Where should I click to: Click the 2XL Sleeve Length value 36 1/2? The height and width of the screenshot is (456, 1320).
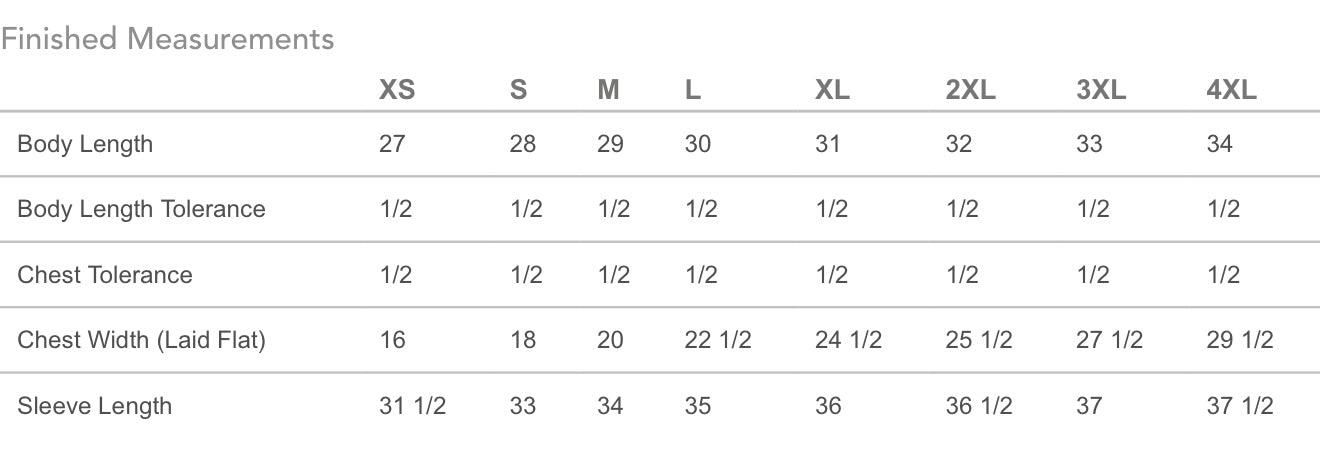coord(979,406)
